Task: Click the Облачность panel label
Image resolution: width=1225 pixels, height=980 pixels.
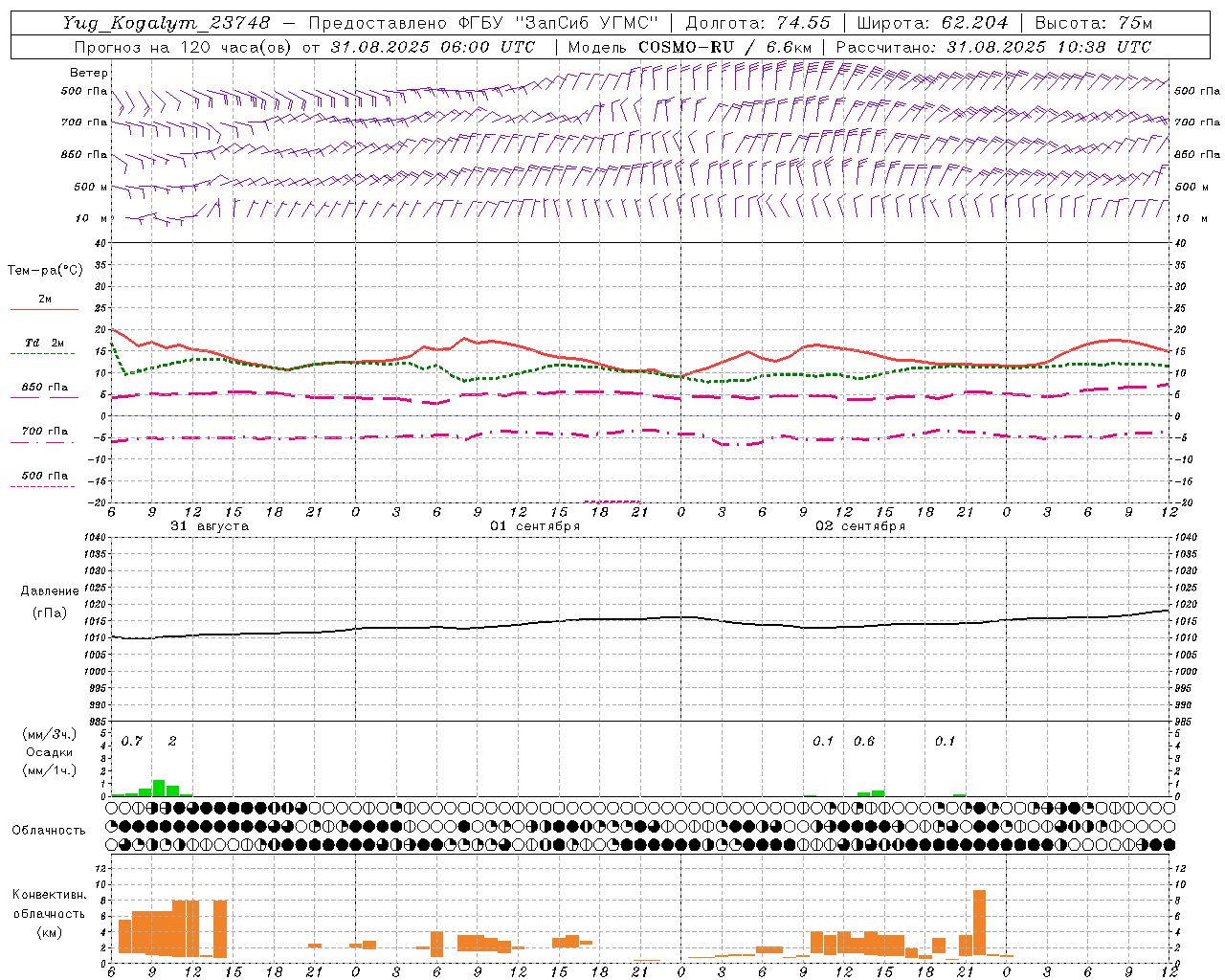Action: pos(49,830)
